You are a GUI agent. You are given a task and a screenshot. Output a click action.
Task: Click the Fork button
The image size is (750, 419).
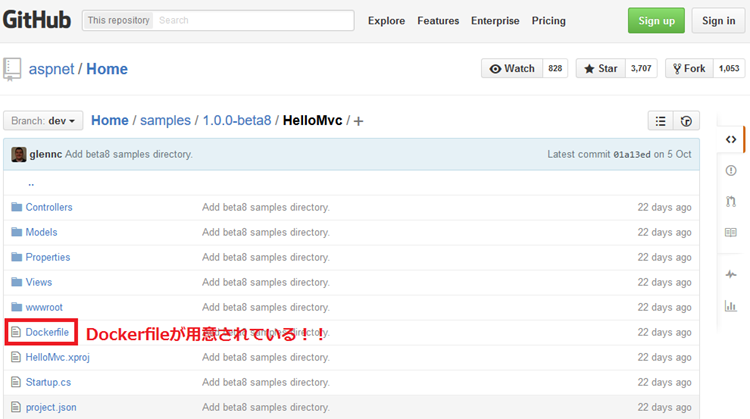(689, 68)
